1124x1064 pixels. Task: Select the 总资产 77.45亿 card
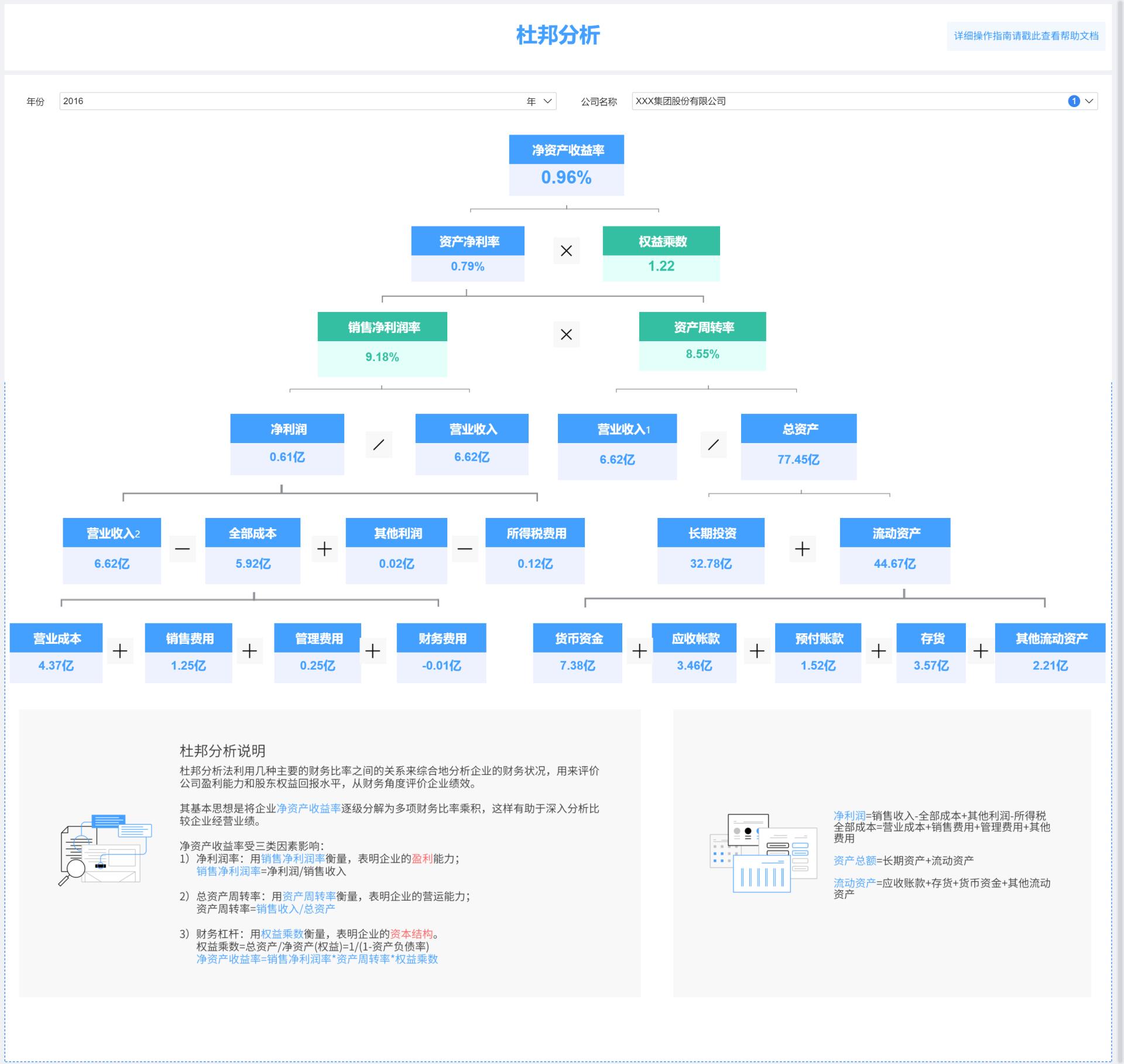(799, 447)
